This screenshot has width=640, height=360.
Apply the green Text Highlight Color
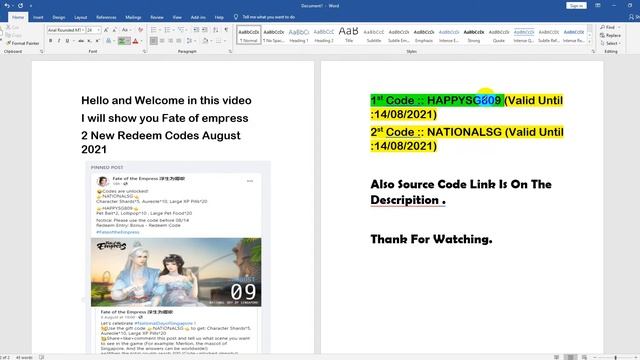click(x=122, y=41)
